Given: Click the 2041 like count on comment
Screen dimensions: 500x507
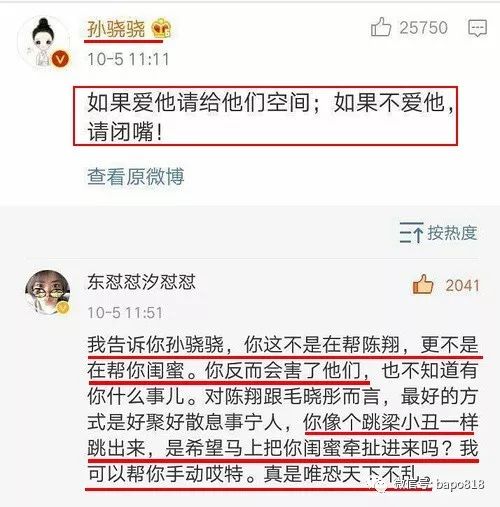Looking at the screenshot, I should click(x=462, y=285).
